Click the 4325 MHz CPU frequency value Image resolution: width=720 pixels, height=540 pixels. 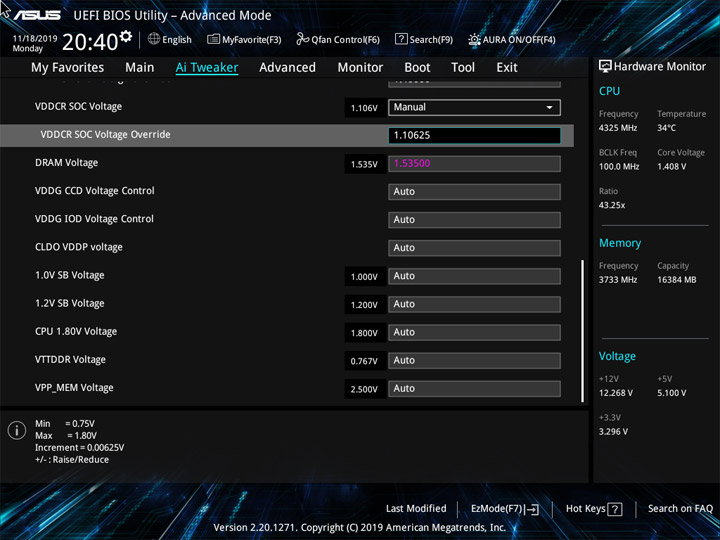[x=618, y=128]
